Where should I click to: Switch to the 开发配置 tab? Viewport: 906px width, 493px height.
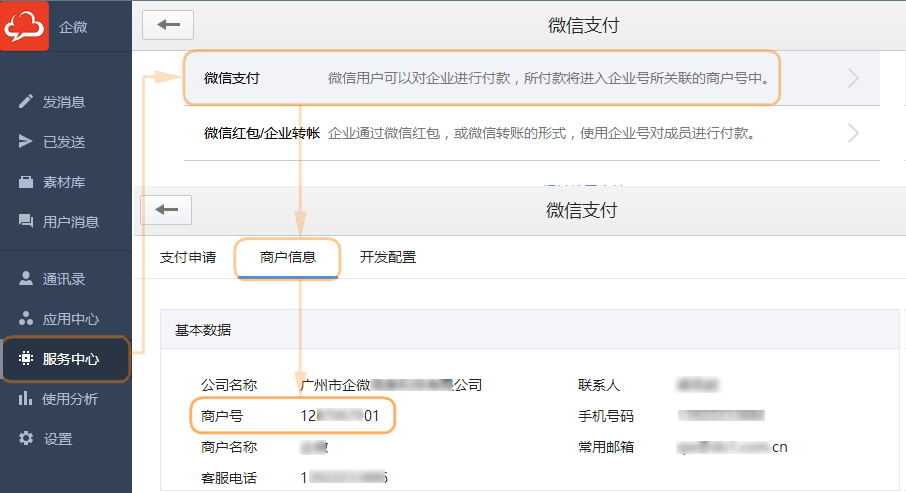click(x=388, y=257)
